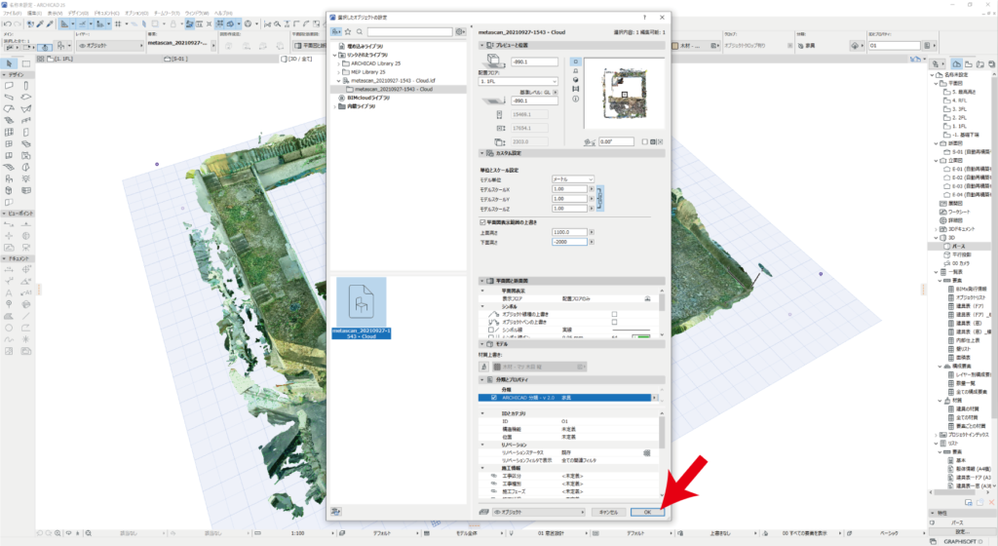Toggle the scale chain-link lock icon
Screen dimensions: 998x546
click(x=600, y=199)
